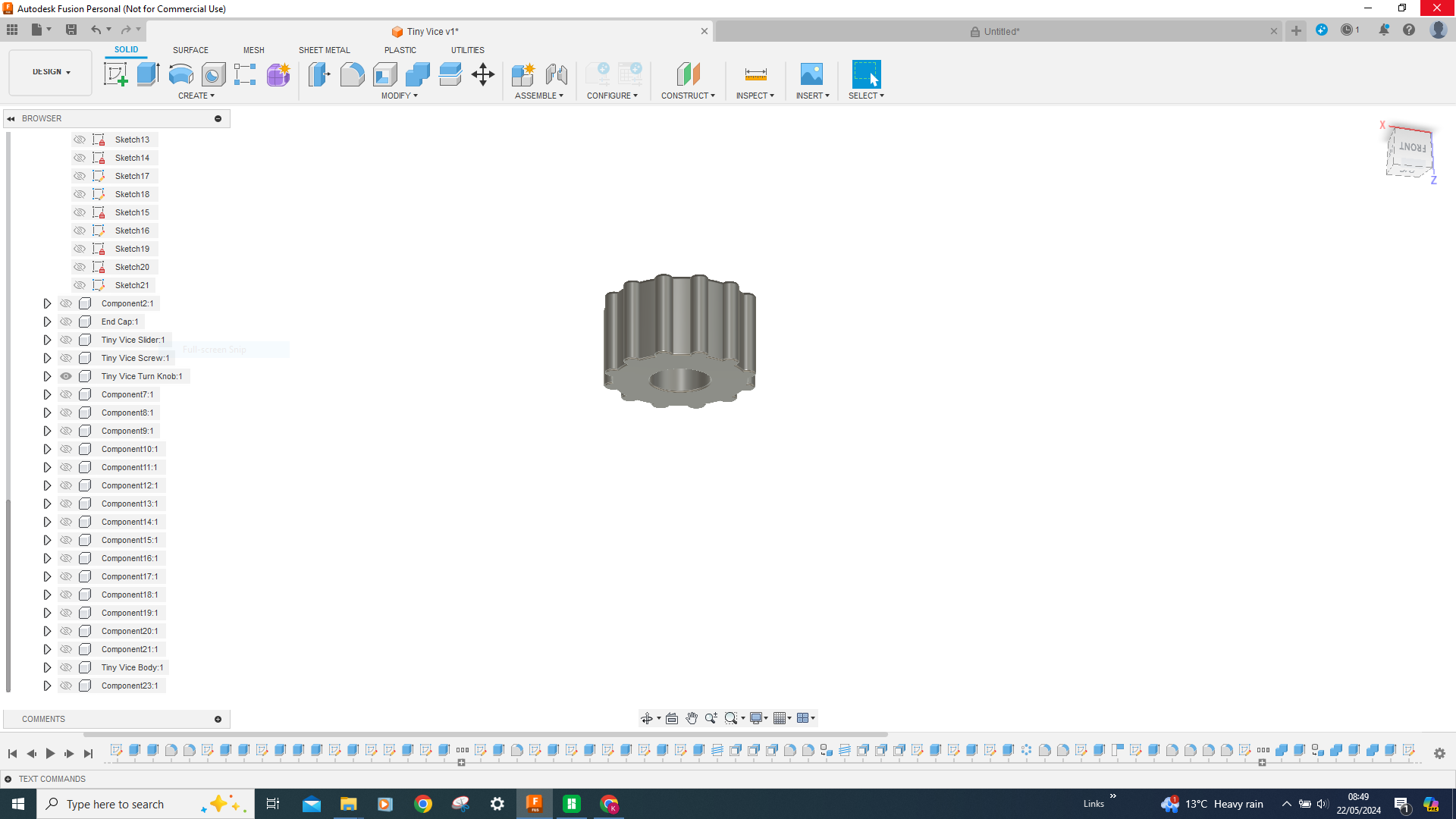Toggle visibility of Component23:1
The image size is (1456, 819).
tap(66, 686)
